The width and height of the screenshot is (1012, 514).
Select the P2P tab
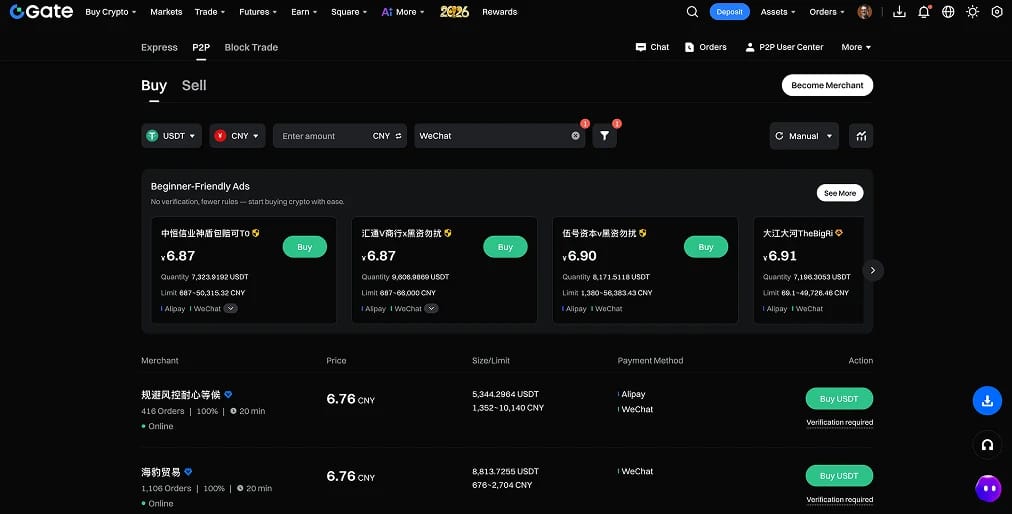click(x=201, y=47)
